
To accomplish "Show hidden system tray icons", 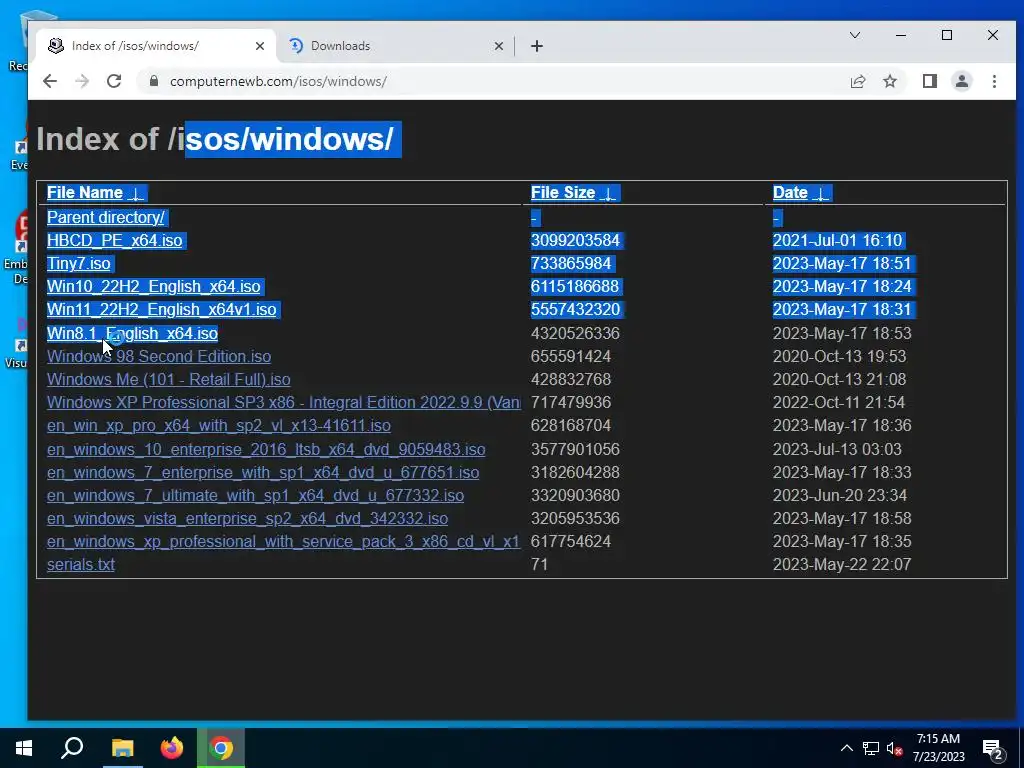I will click(x=846, y=748).
